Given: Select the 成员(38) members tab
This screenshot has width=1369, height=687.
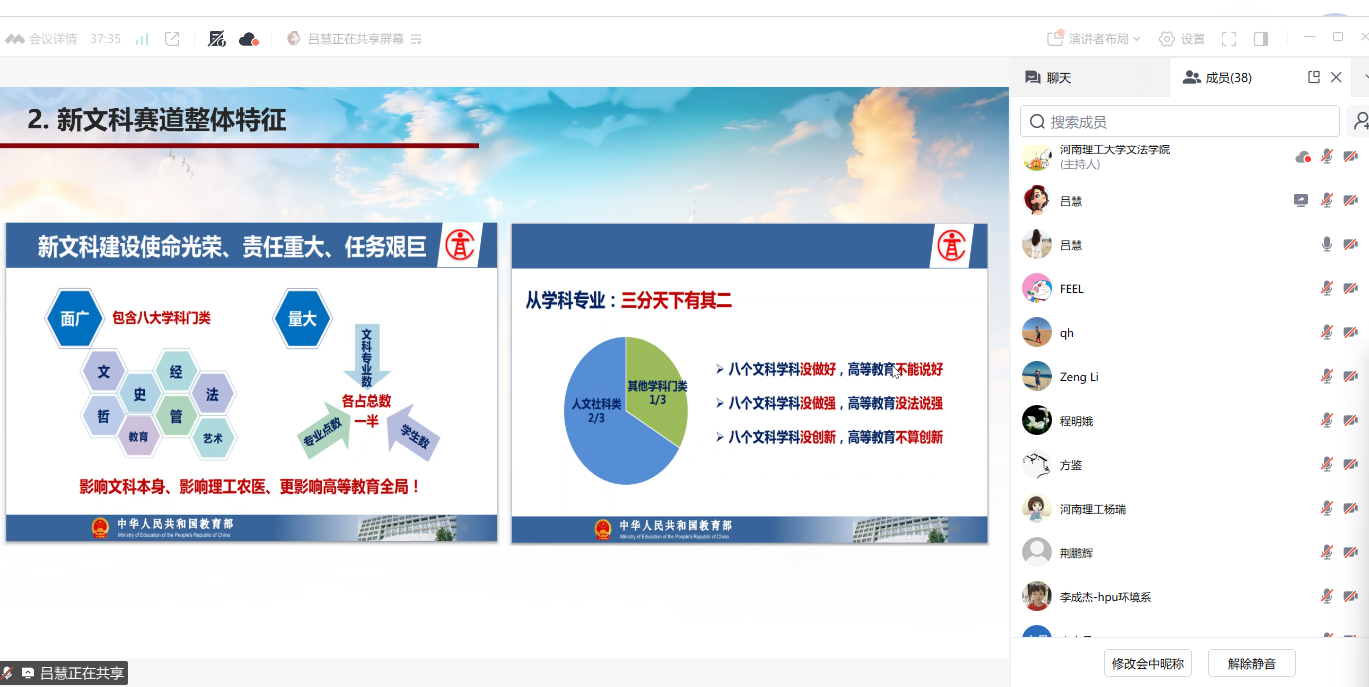Looking at the screenshot, I should [1217, 78].
